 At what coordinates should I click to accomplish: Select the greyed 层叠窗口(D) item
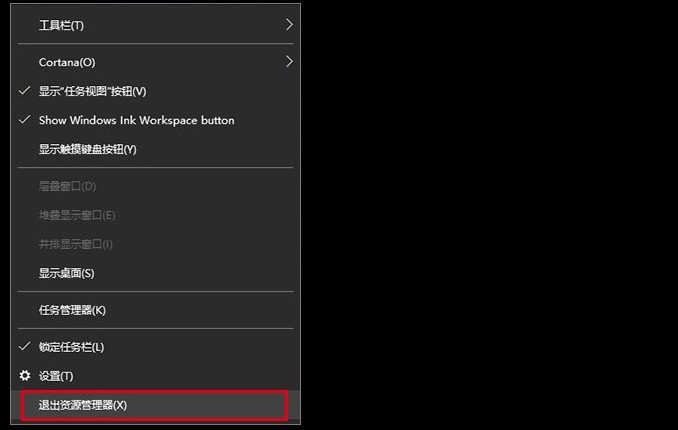[67, 186]
